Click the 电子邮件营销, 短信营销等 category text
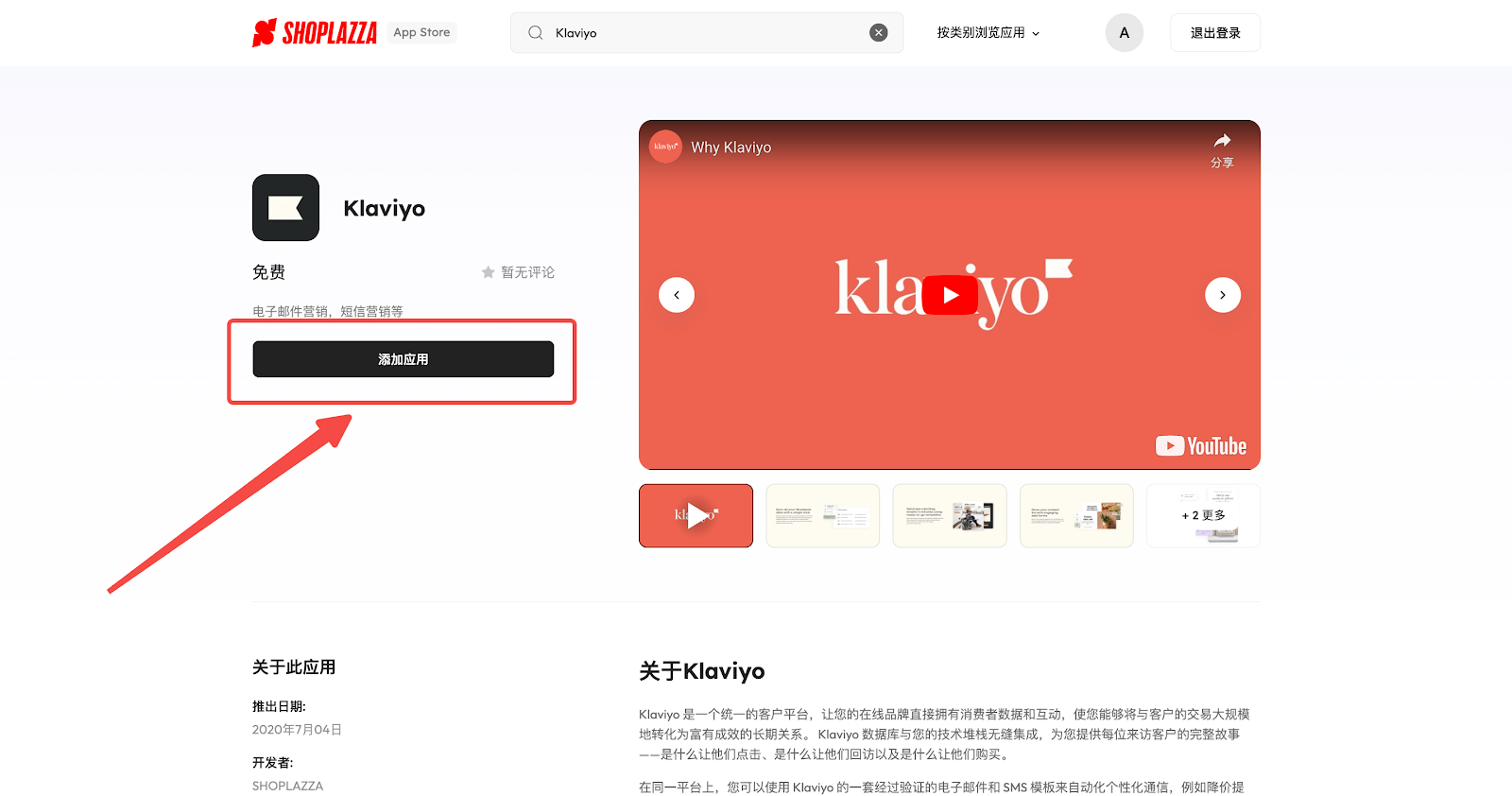Image resolution: width=1512 pixels, height=796 pixels. click(328, 311)
